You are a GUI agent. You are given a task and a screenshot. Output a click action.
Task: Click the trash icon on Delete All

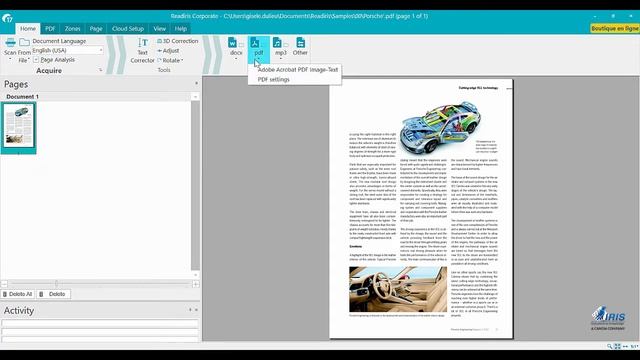(5, 294)
